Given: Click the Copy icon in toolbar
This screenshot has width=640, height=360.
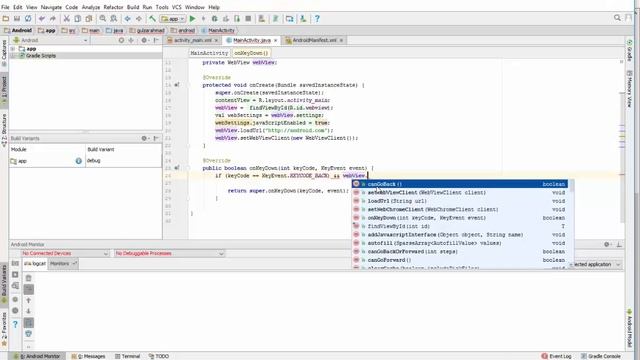Looking at the screenshot, I should 78,19.
